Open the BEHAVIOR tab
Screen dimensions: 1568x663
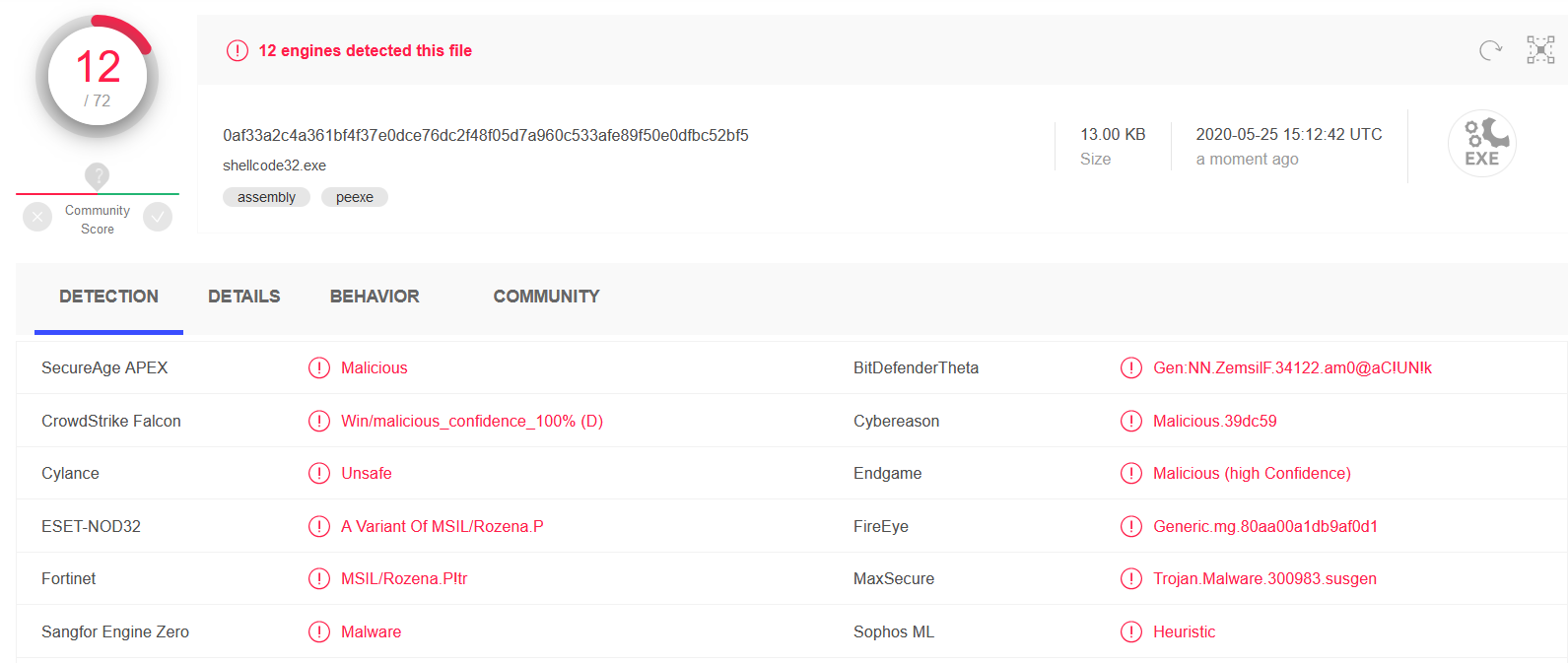coord(375,297)
